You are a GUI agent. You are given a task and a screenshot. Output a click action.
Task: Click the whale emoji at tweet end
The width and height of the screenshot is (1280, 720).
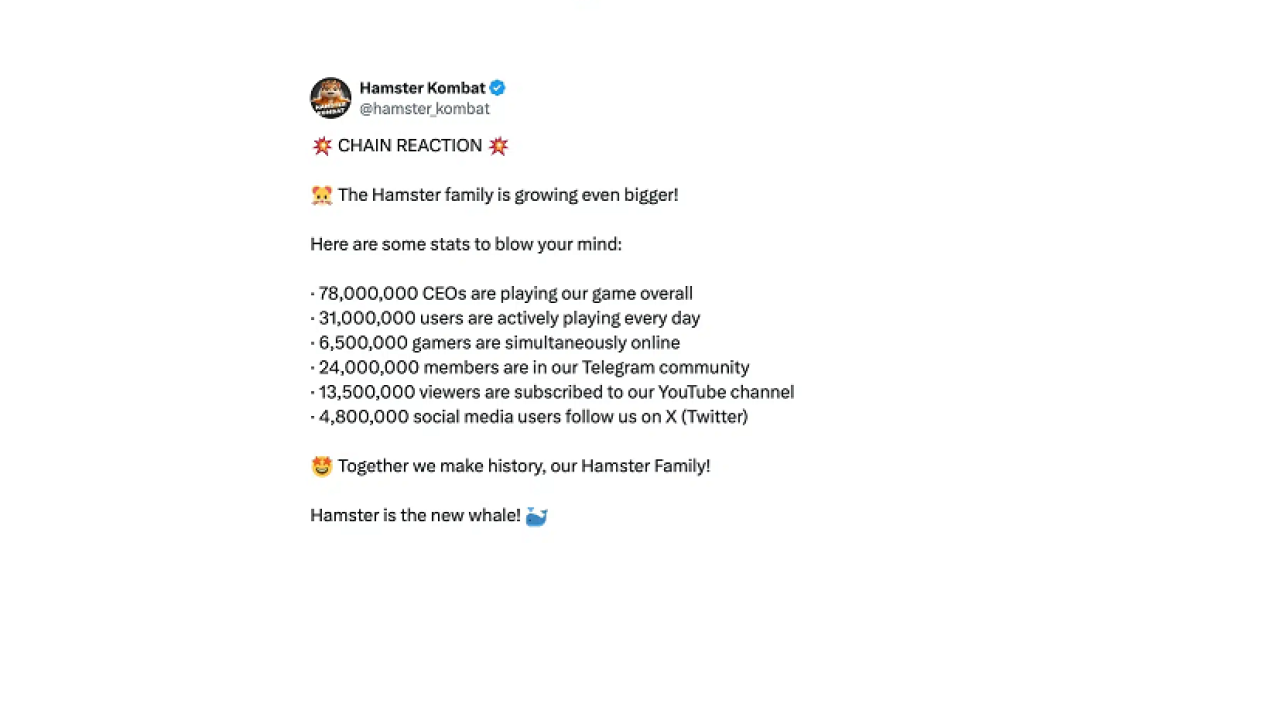[x=536, y=516]
